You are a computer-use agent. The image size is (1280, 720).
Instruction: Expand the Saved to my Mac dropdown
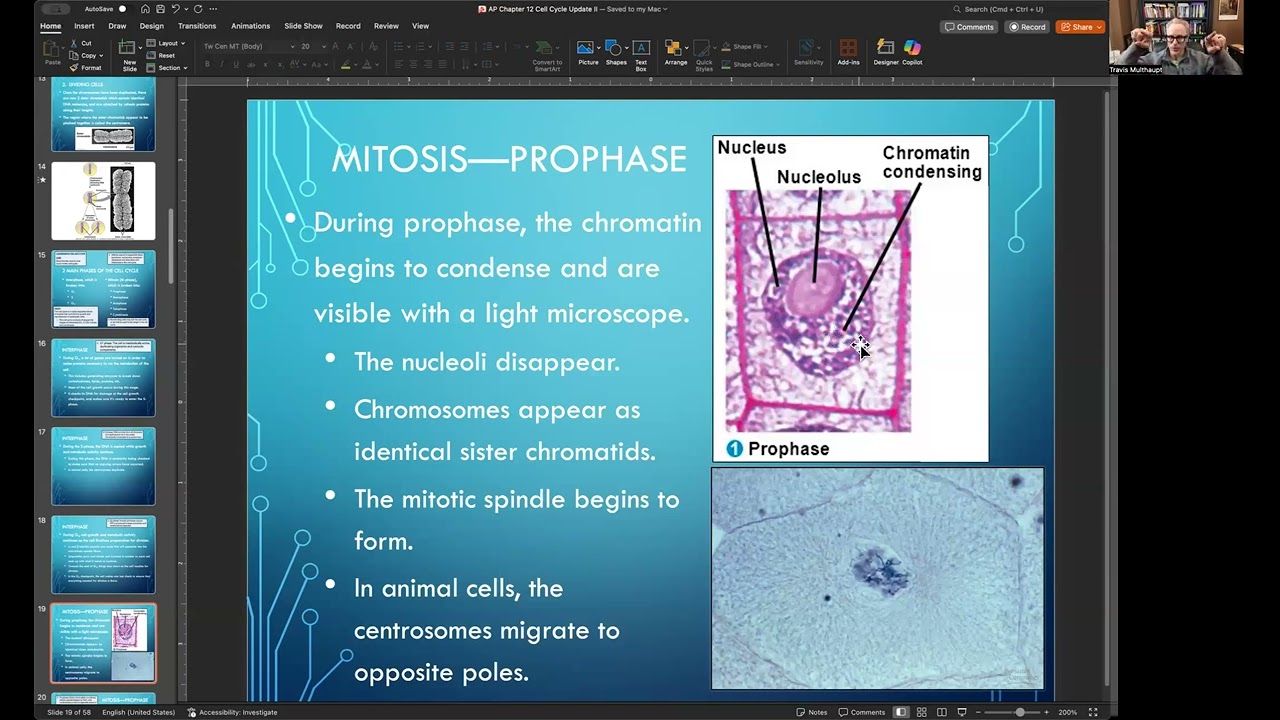click(636, 9)
